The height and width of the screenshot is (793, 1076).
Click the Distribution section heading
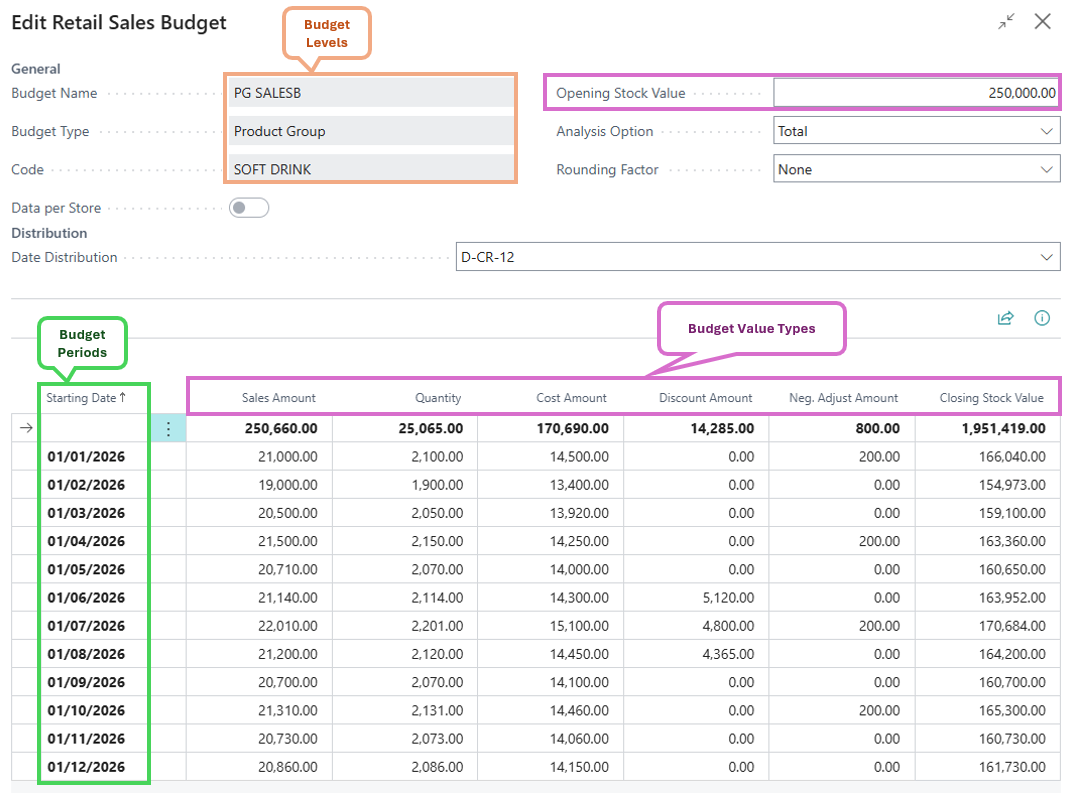click(x=49, y=233)
